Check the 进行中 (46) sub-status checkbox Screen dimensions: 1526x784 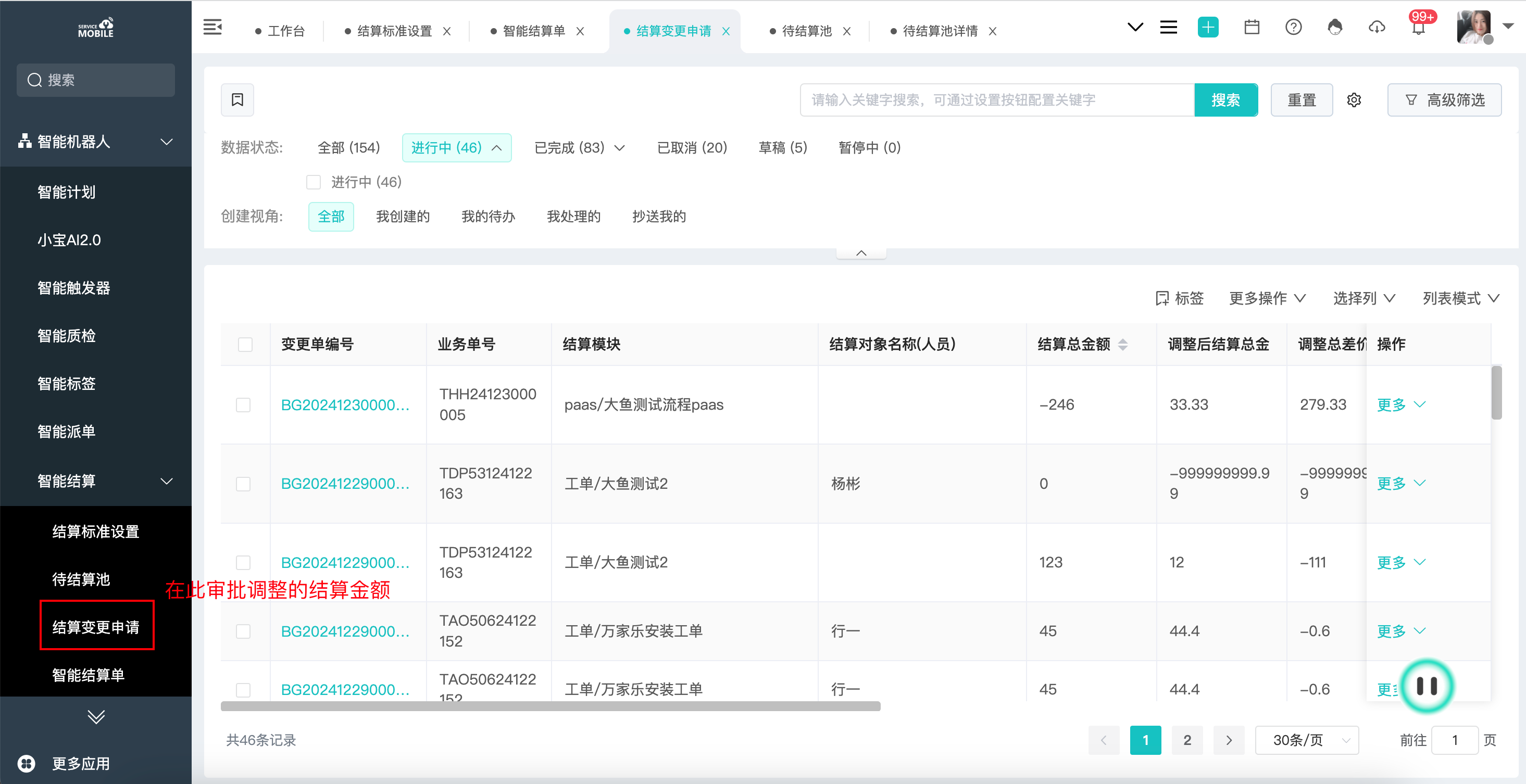pos(314,182)
